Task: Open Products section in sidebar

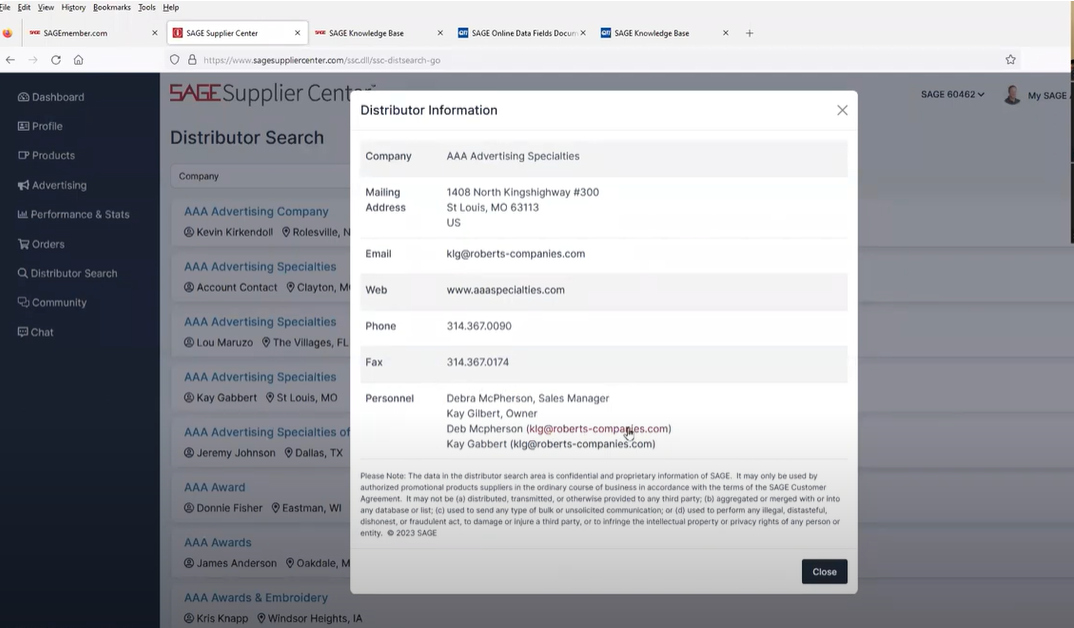Action: tap(46, 155)
